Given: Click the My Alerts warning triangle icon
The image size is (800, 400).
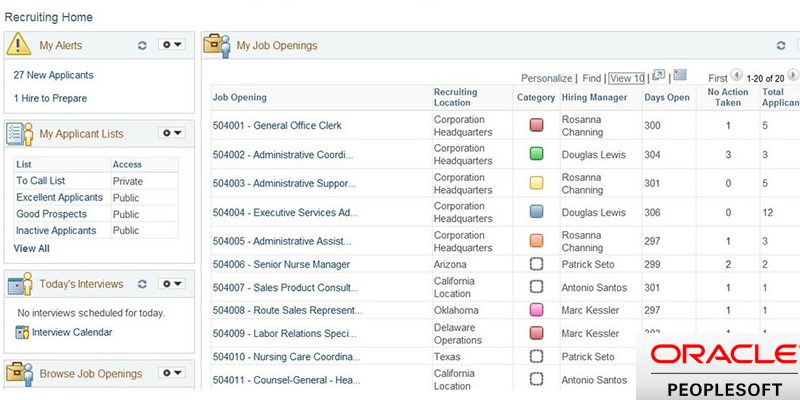Looking at the screenshot, I should (19, 44).
